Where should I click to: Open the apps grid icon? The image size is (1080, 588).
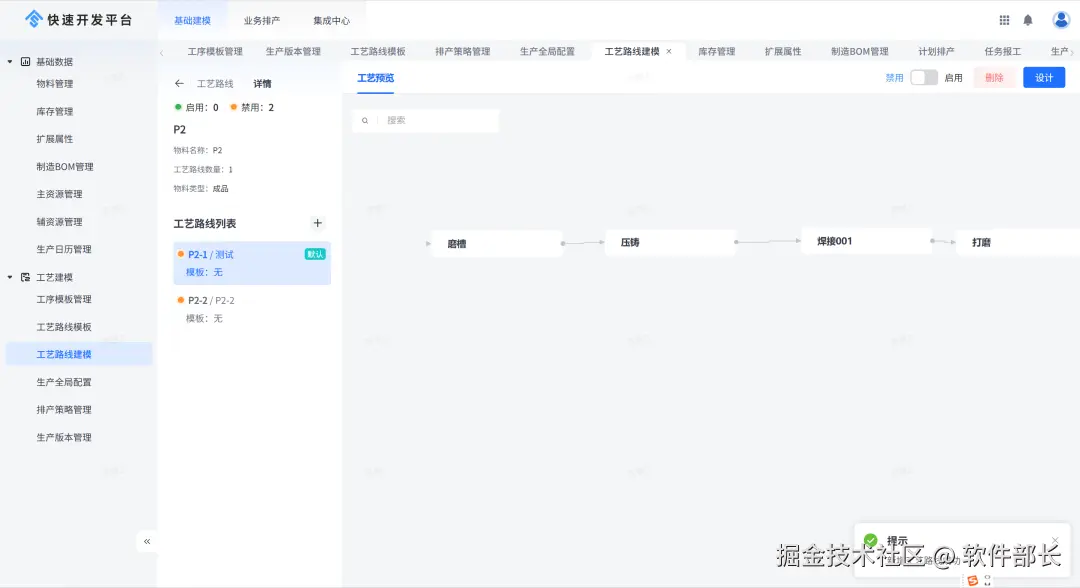coord(1004,21)
